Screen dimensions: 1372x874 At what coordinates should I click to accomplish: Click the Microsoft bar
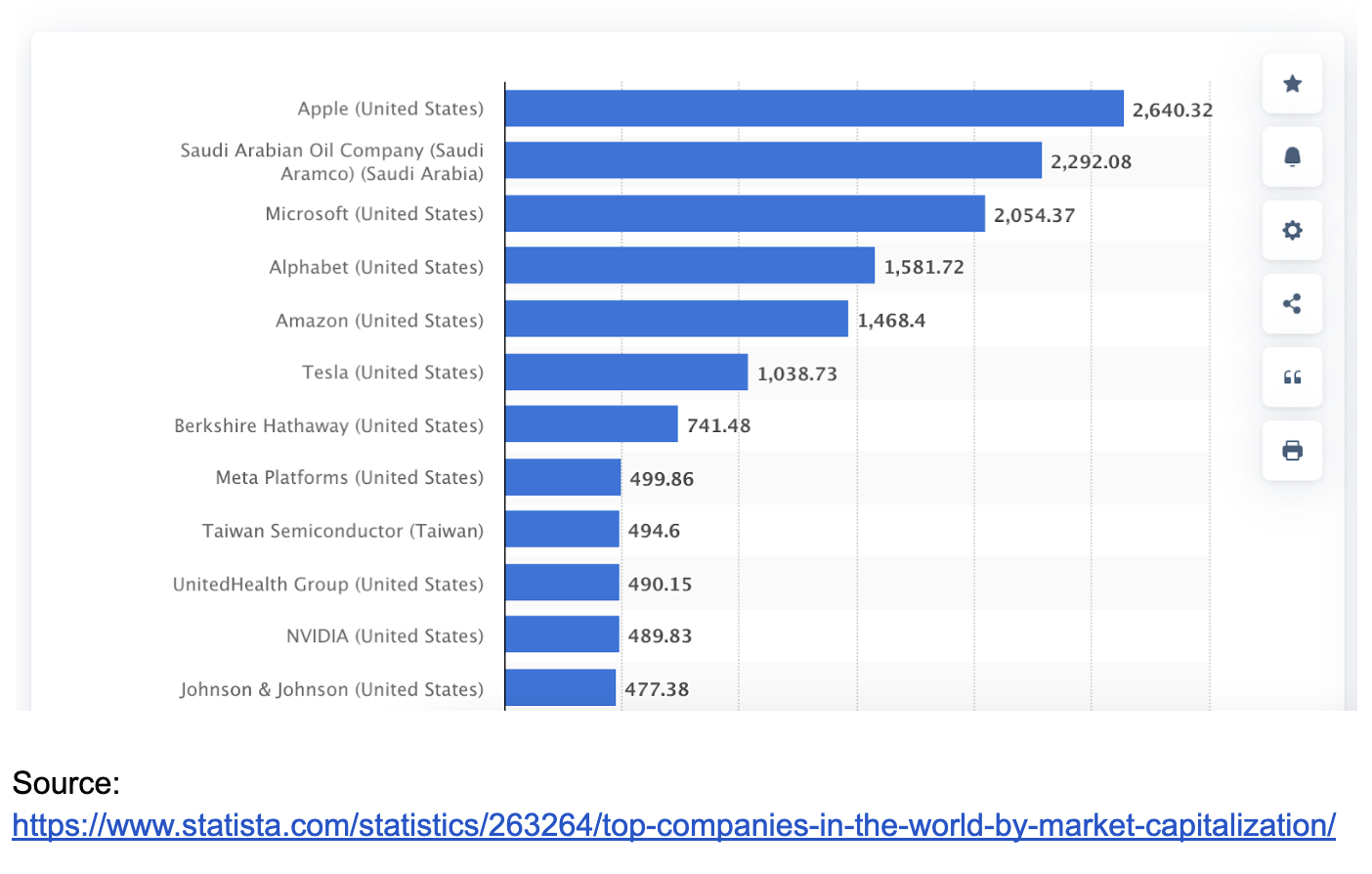(x=745, y=213)
